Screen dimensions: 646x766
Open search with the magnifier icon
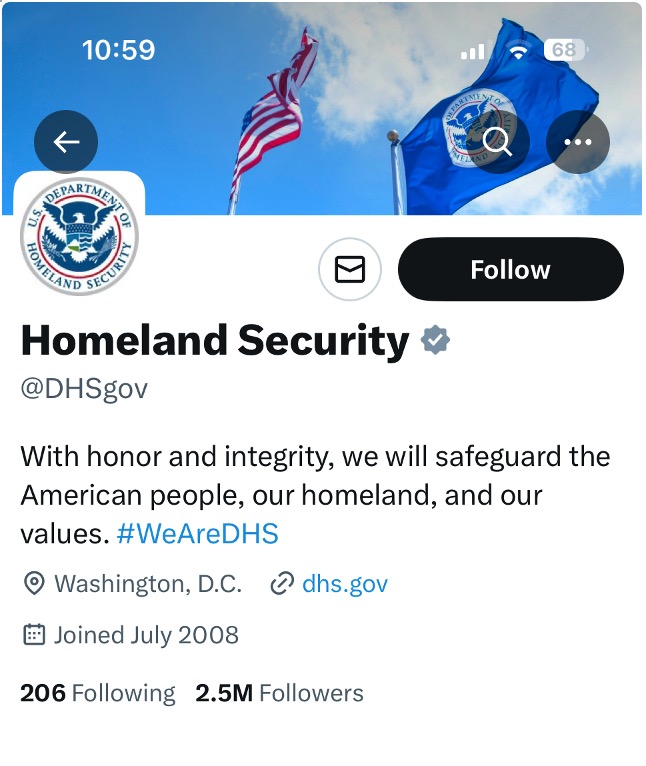coord(497,142)
